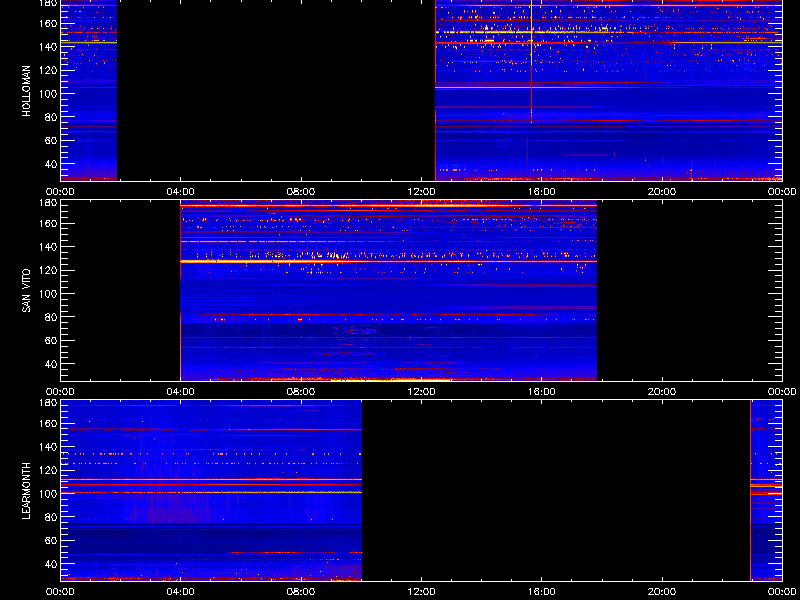Click 04:00 on the Holloman time axis

point(181,192)
